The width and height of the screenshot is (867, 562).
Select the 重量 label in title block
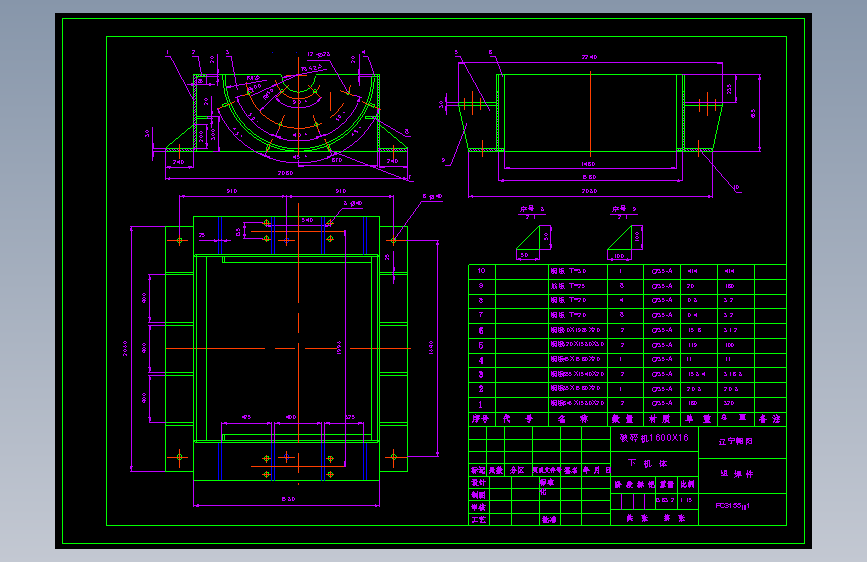click(667, 485)
